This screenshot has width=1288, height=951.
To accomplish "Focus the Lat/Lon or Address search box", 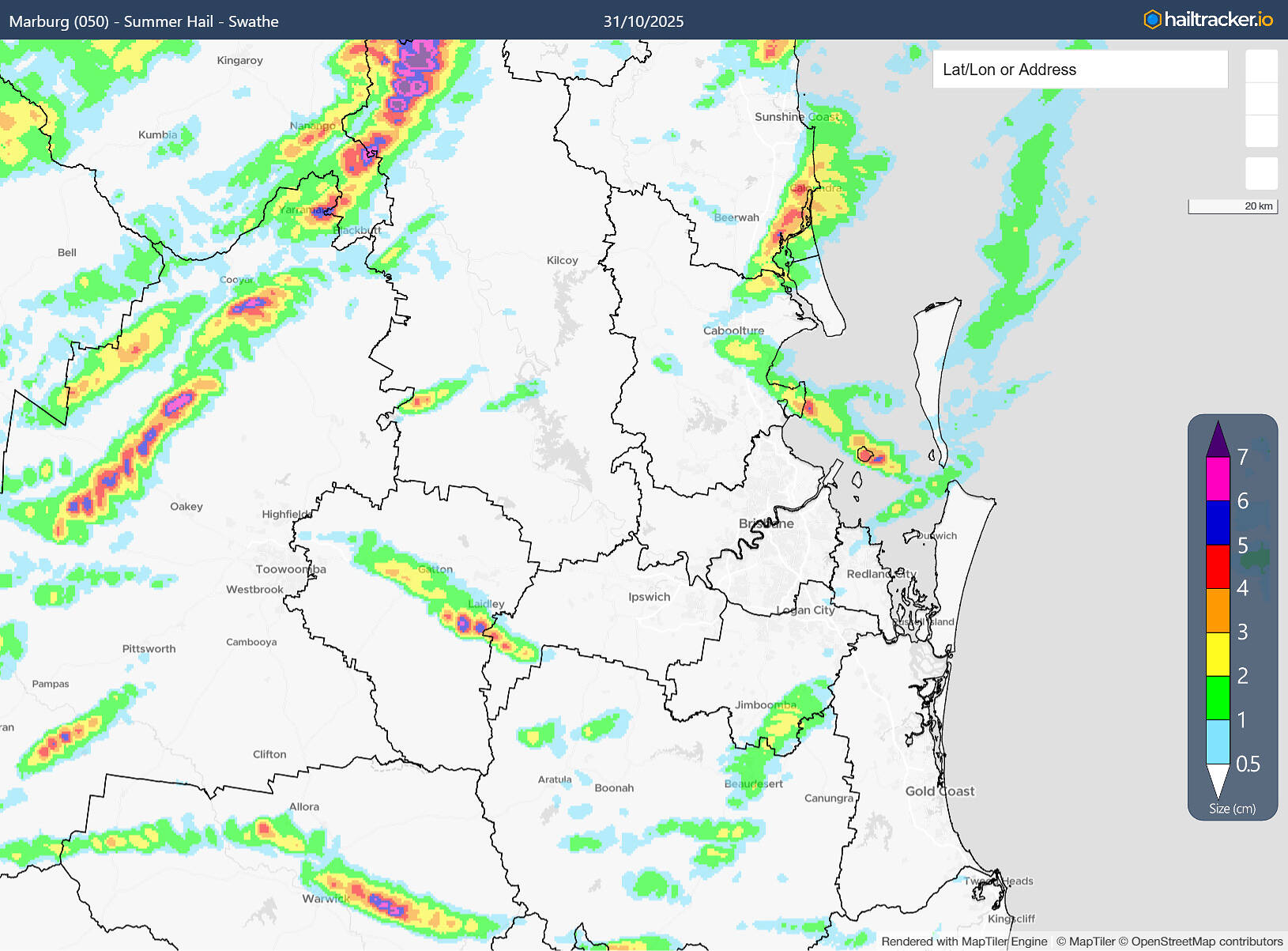I will coord(1080,70).
